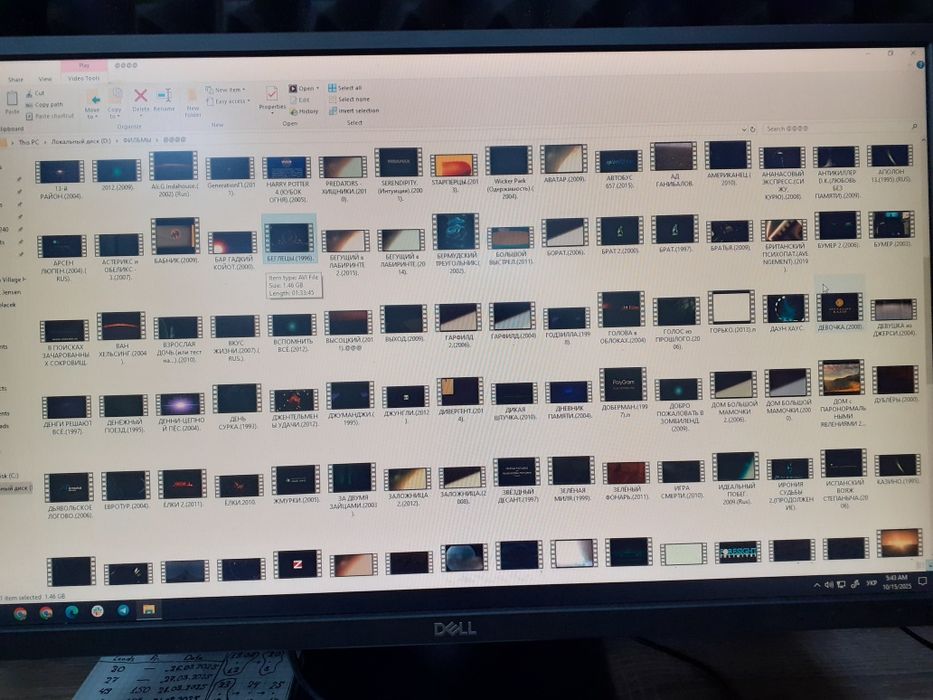Select the ЖМУРКИ (2005) video
Image resolution: width=933 pixels, height=700 pixels.
[296, 485]
